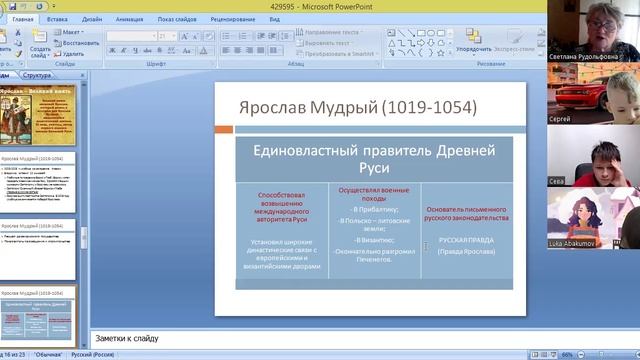640x360 pixels.
Task: Go to the Анимация tab
Action: pyautogui.click(x=129, y=19)
